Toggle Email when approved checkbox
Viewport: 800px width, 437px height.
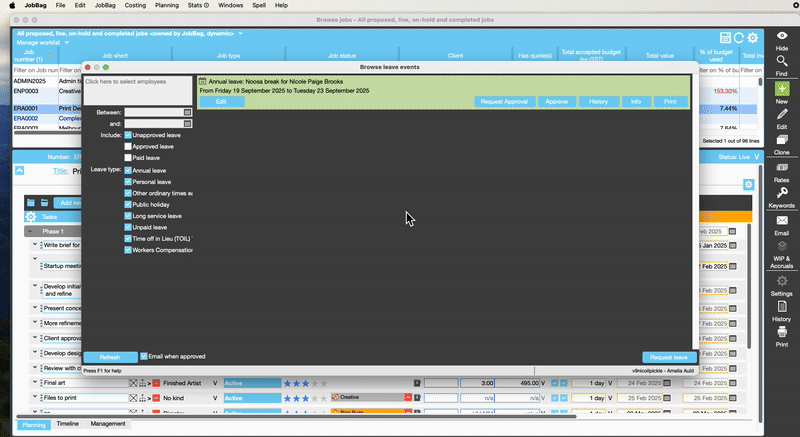(144, 356)
